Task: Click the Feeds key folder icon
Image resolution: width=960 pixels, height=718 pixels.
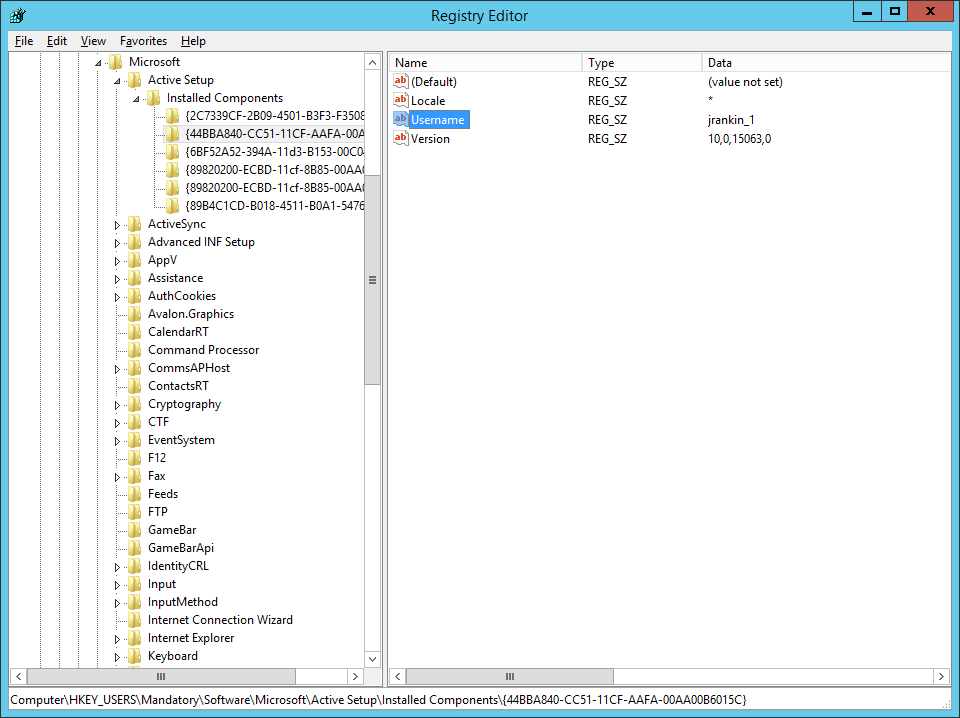Action: click(132, 493)
